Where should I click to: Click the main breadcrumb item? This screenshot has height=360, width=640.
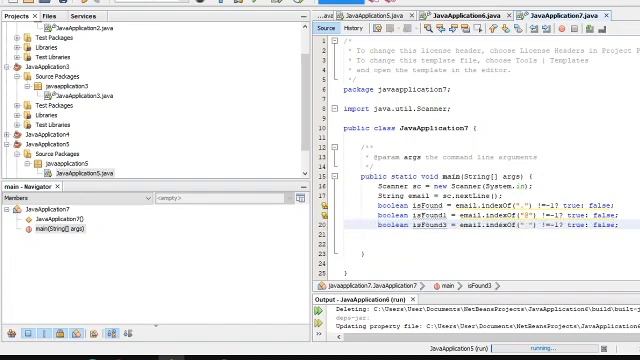pos(444,286)
